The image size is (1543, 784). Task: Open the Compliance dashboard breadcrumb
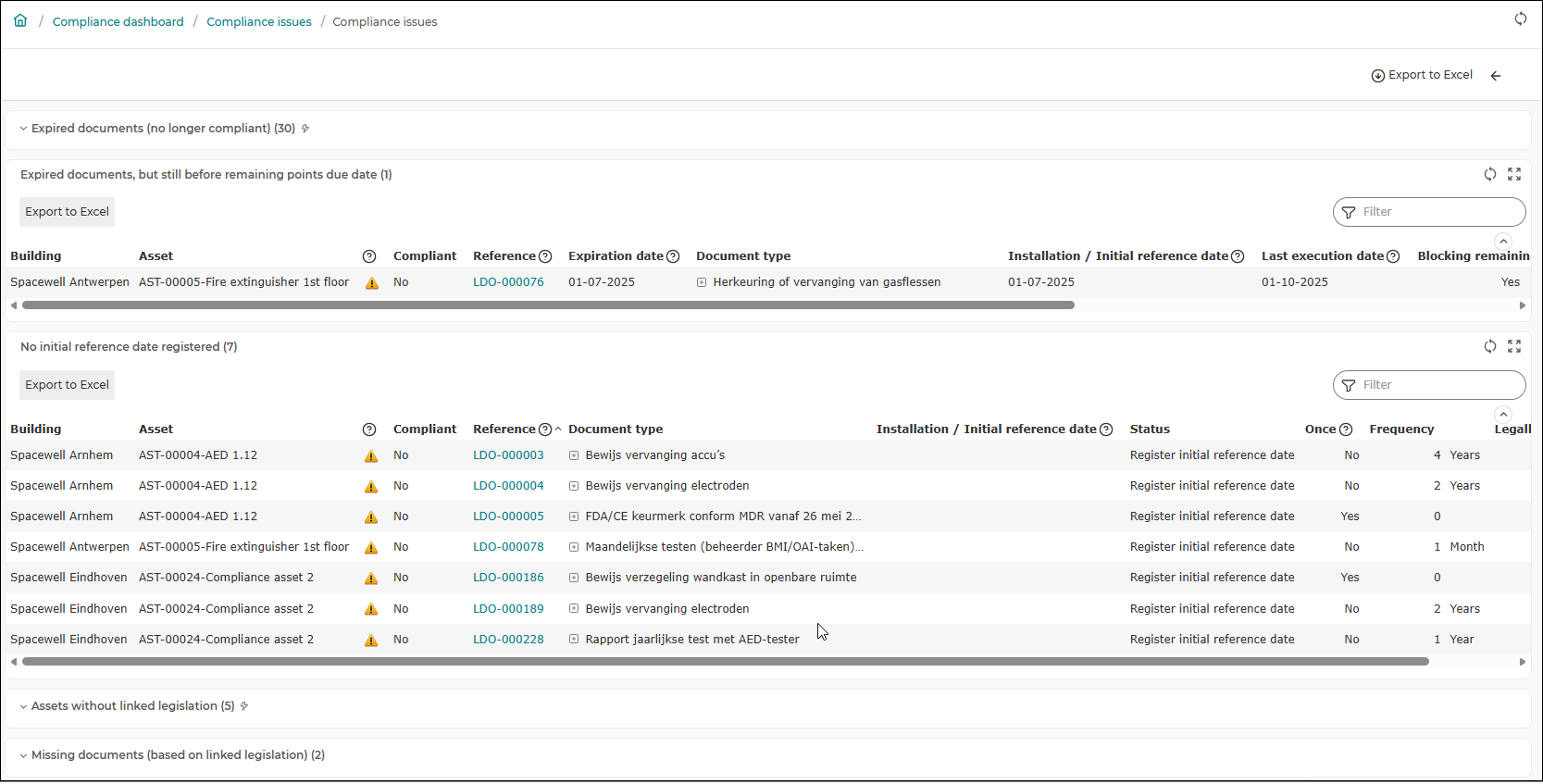[118, 21]
